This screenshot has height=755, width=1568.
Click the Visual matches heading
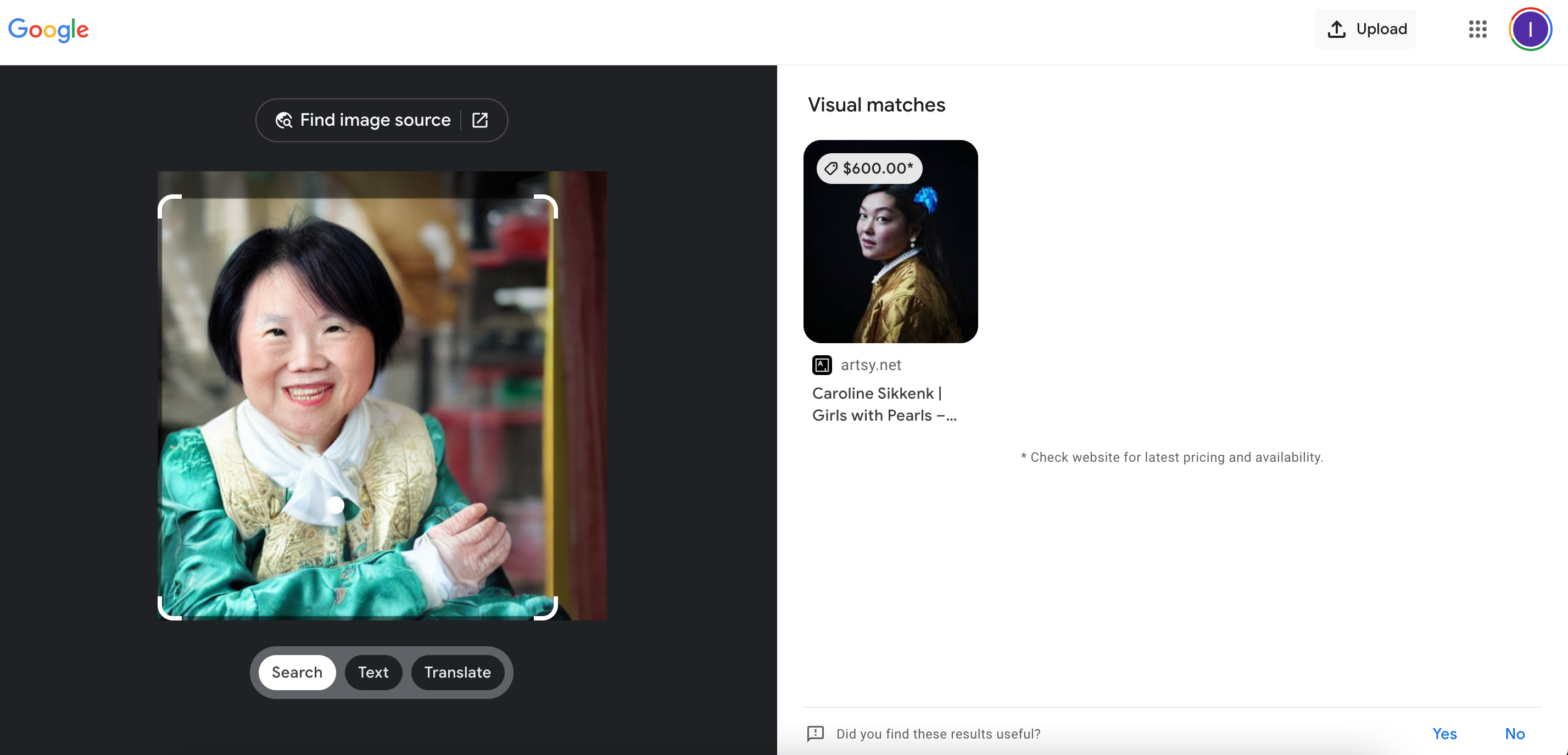(876, 105)
